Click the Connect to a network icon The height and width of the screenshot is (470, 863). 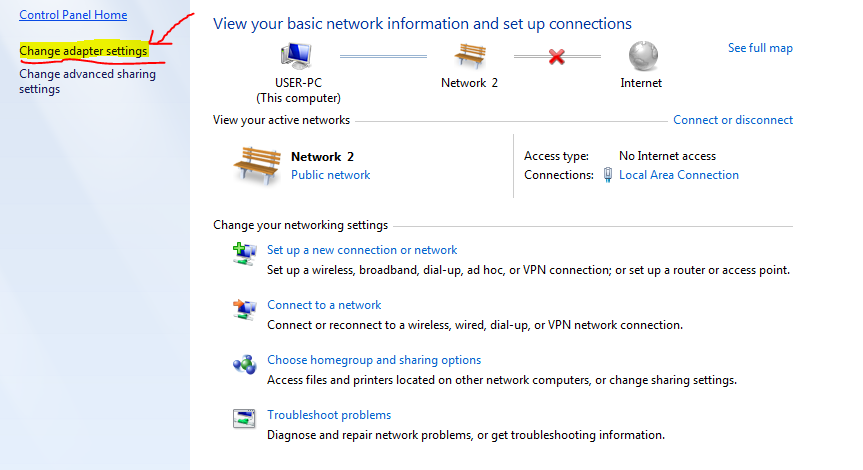[x=244, y=309]
